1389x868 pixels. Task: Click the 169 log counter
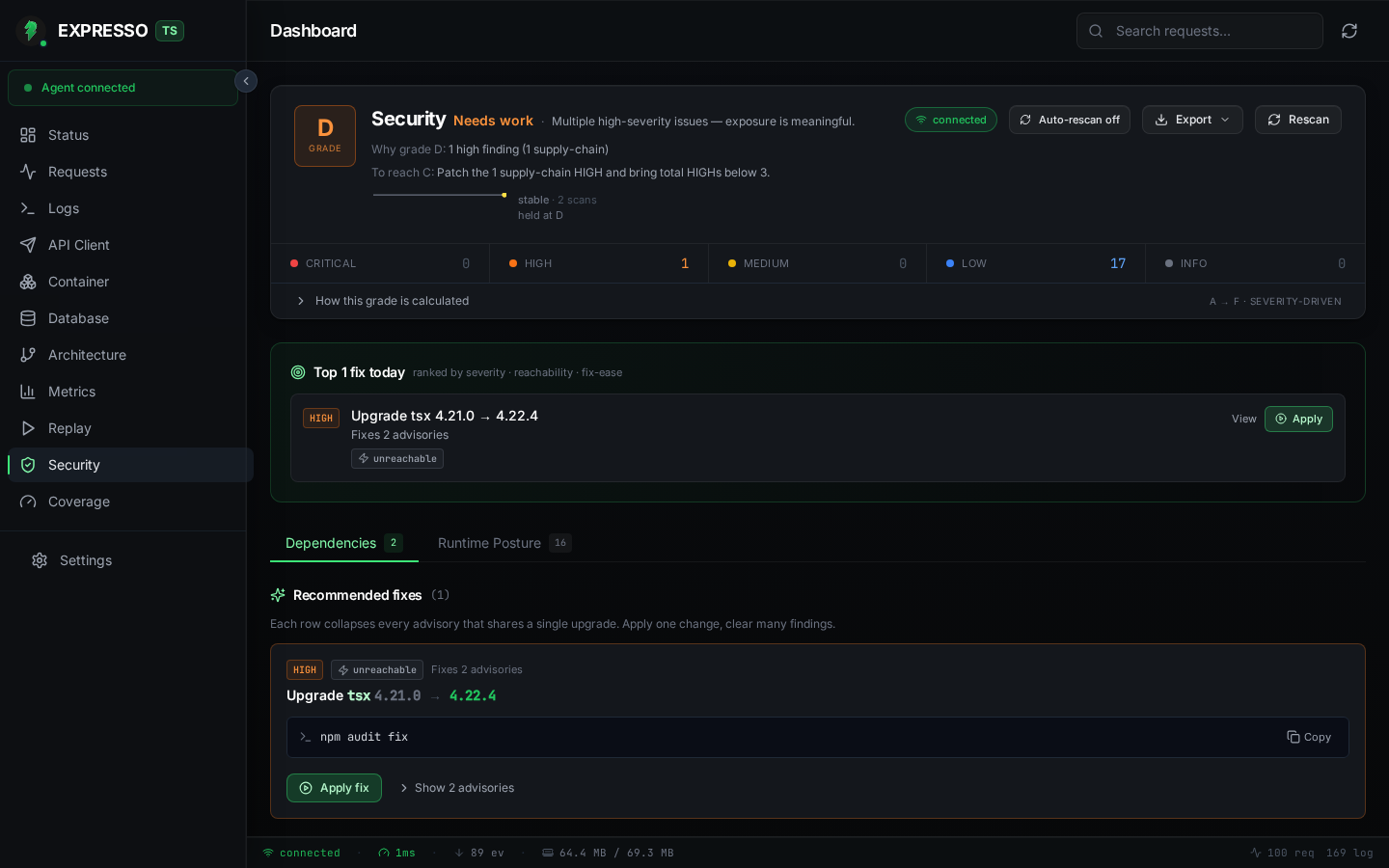(x=1349, y=853)
